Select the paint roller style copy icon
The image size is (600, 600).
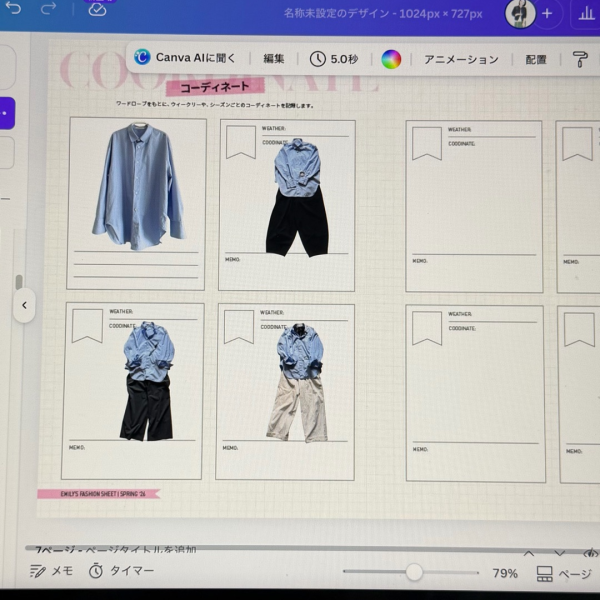pos(580,59)
